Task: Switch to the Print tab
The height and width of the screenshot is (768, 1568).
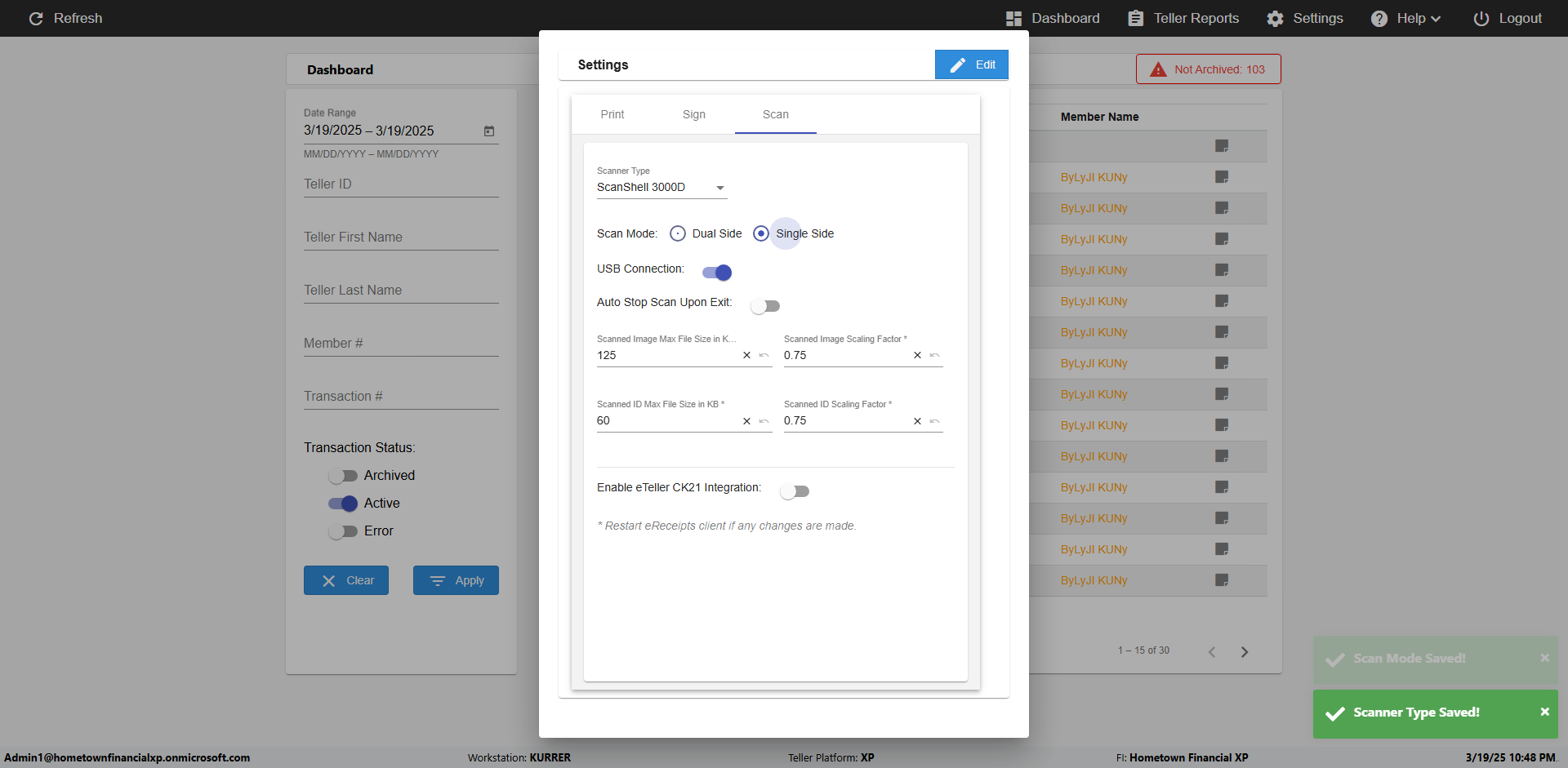Action: (612, 114)
